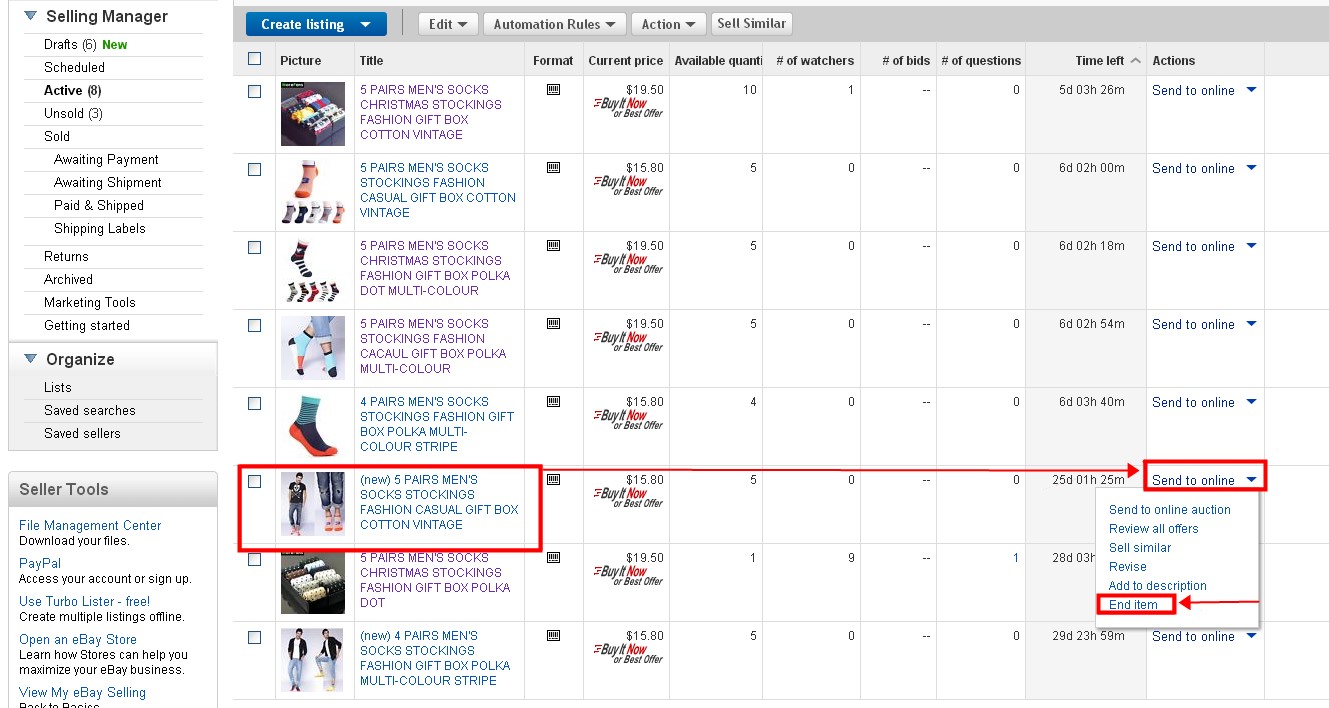Choose End item from the actions menu
The image size is (1329, 708).
coord(1133,605)
